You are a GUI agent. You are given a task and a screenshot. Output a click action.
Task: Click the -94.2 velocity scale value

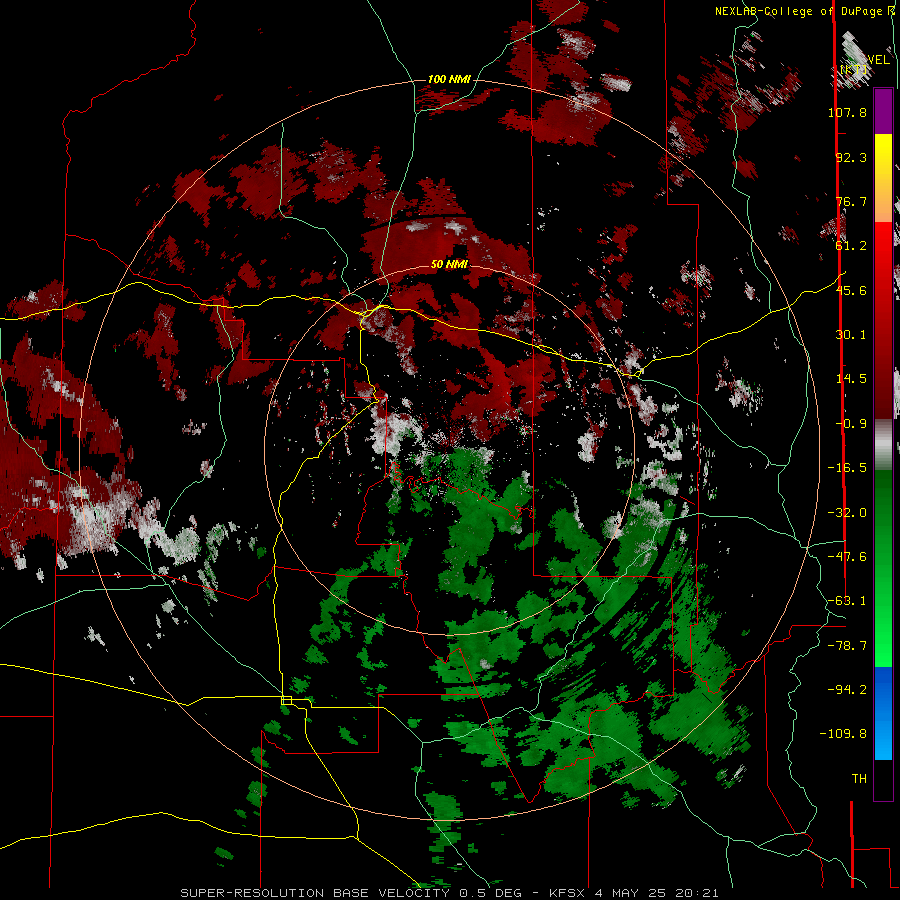point(847,690)
